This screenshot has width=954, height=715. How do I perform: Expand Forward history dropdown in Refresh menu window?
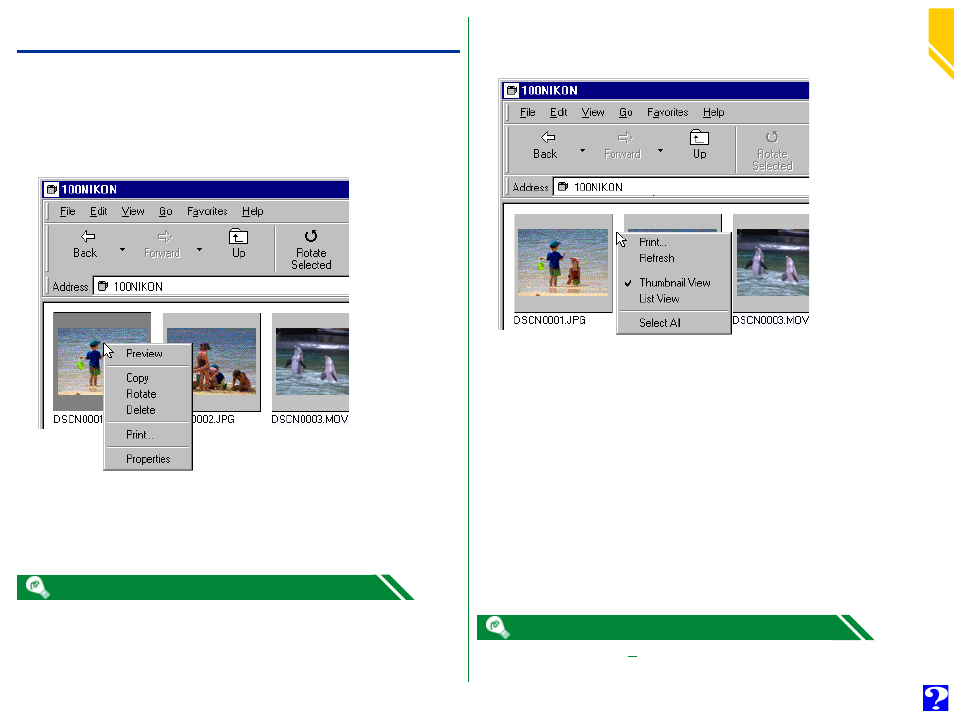pyautogui.click(x=660, y=150)
